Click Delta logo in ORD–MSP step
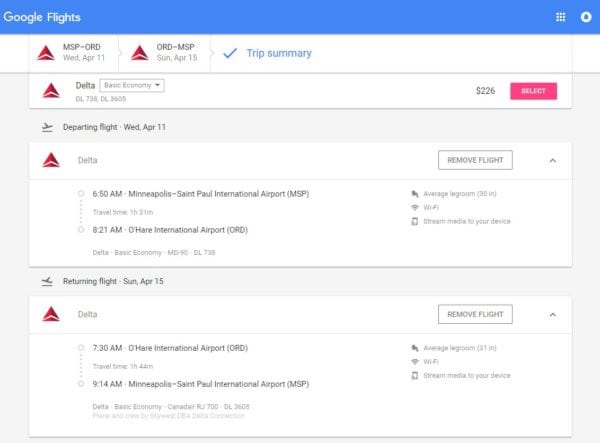 tap(140, 53)
